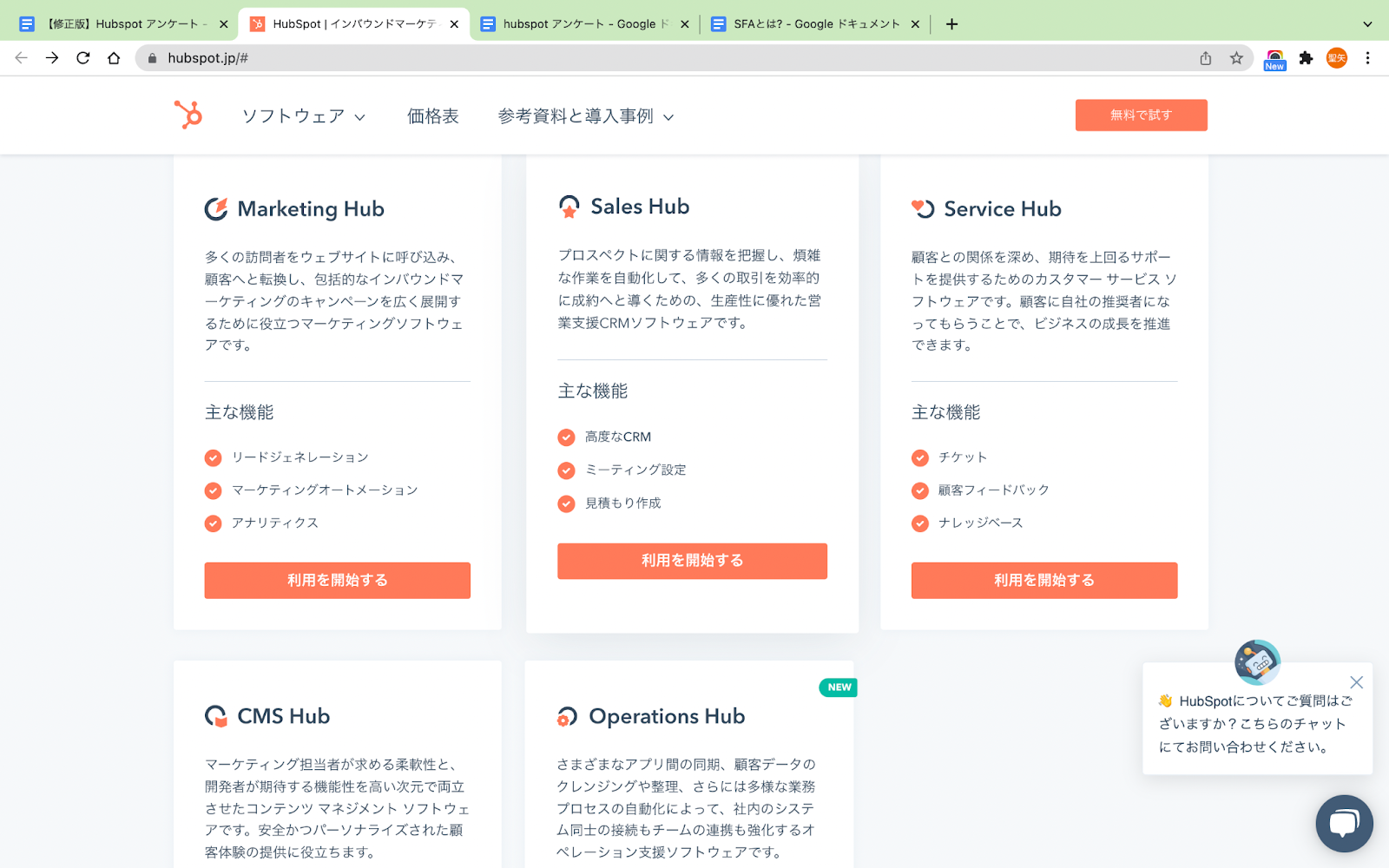
Task: Click 利用を開始する under Marketing Hub
Action: click(x=337, y=580)
